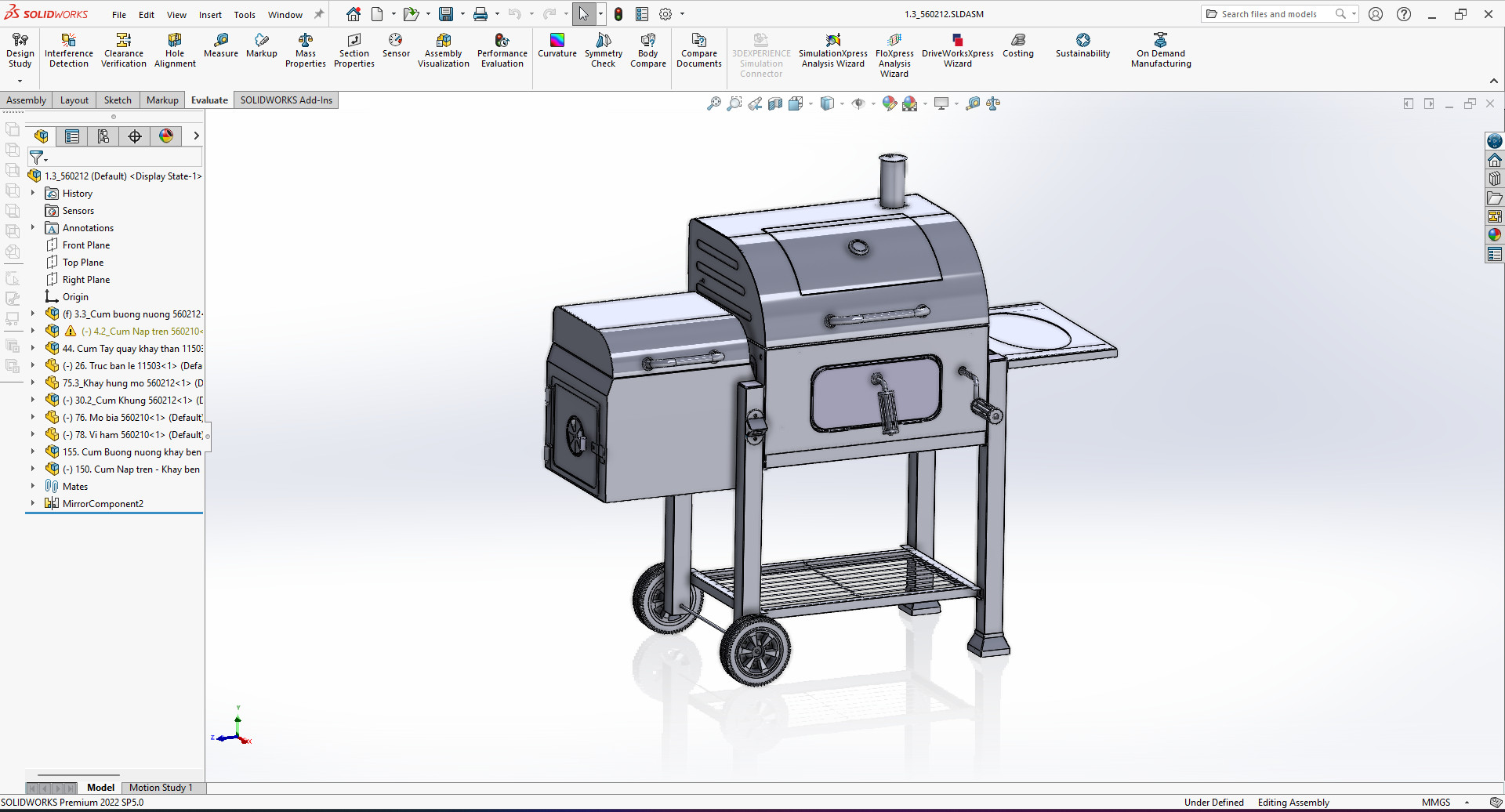Screen dimensions: 1505x812
Task: Activate the Section View icon
Action: [775, 103]
